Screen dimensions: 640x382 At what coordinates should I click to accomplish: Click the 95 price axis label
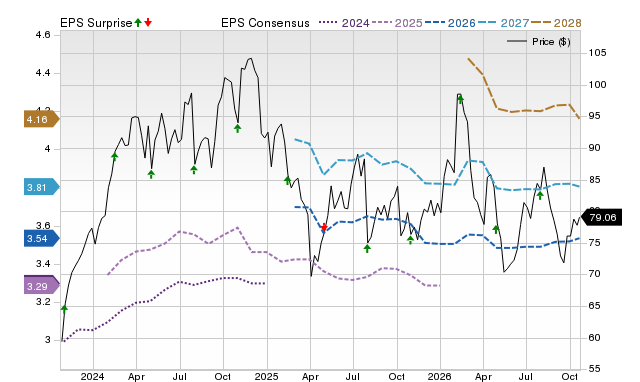point(595,116)
